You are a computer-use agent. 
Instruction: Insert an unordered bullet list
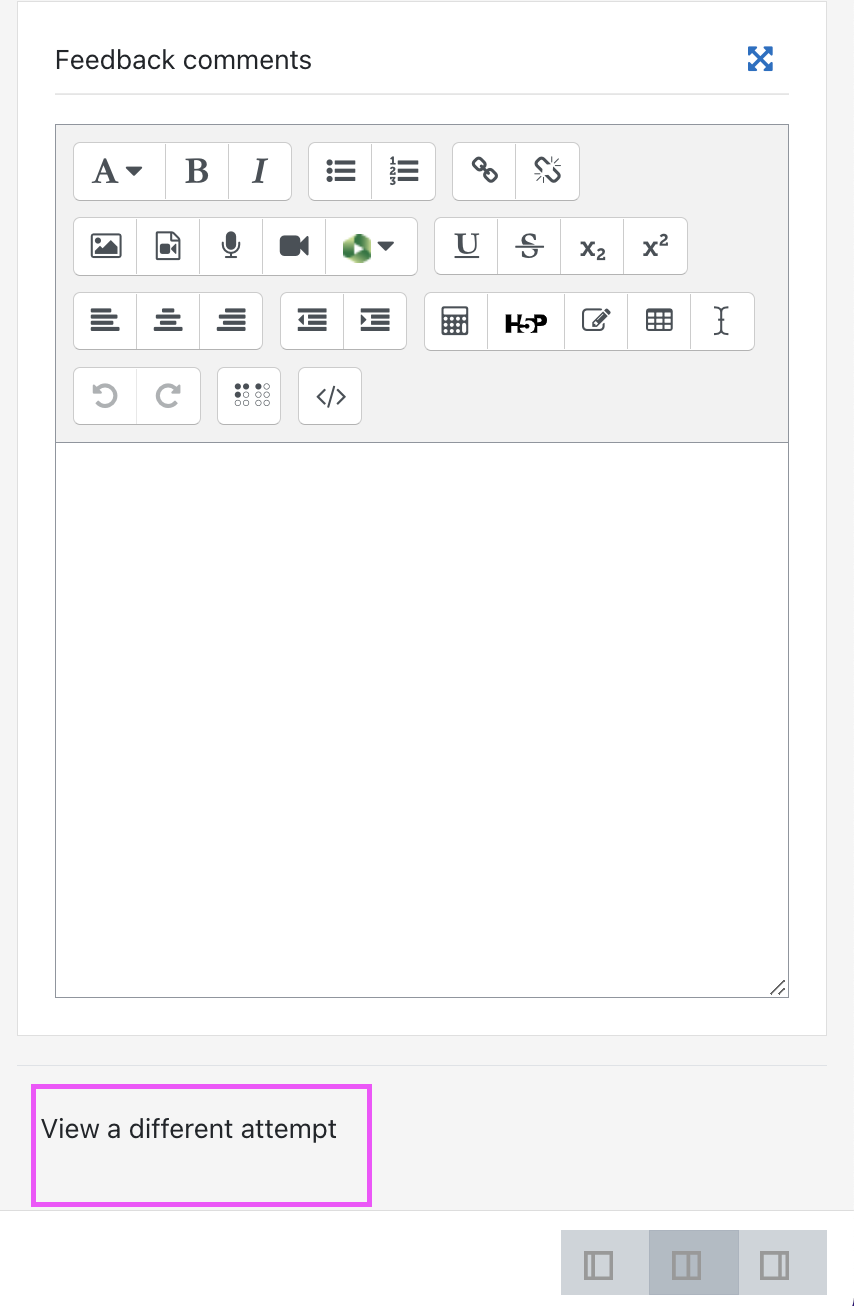click(x=340, y=171)
